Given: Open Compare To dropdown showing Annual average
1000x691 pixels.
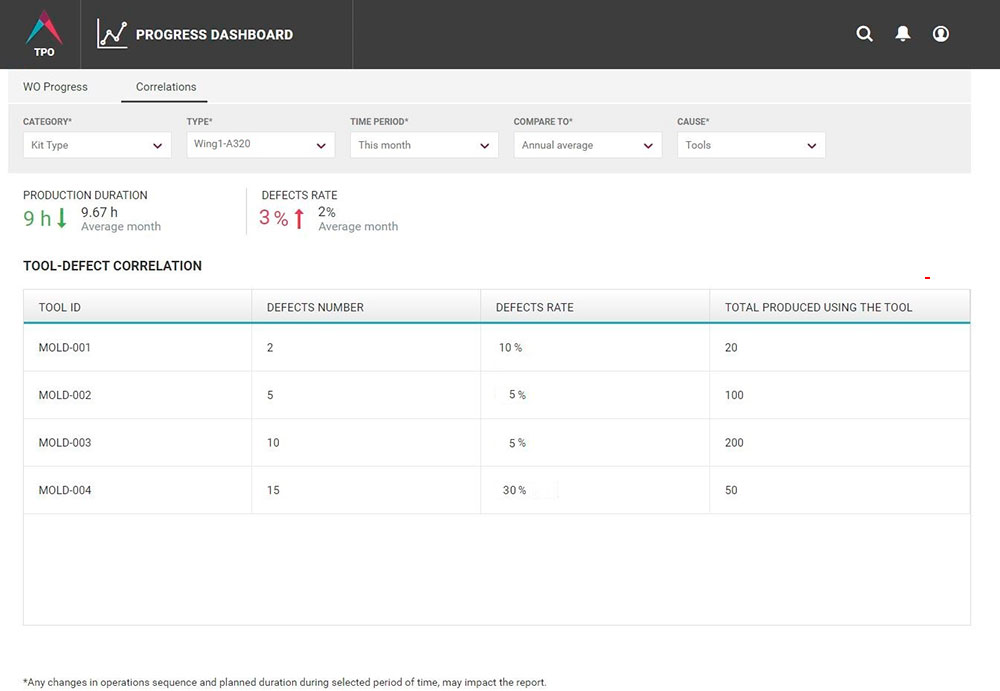Looking at the screenshot, I should pyautogui.click(x=587, y=145).
